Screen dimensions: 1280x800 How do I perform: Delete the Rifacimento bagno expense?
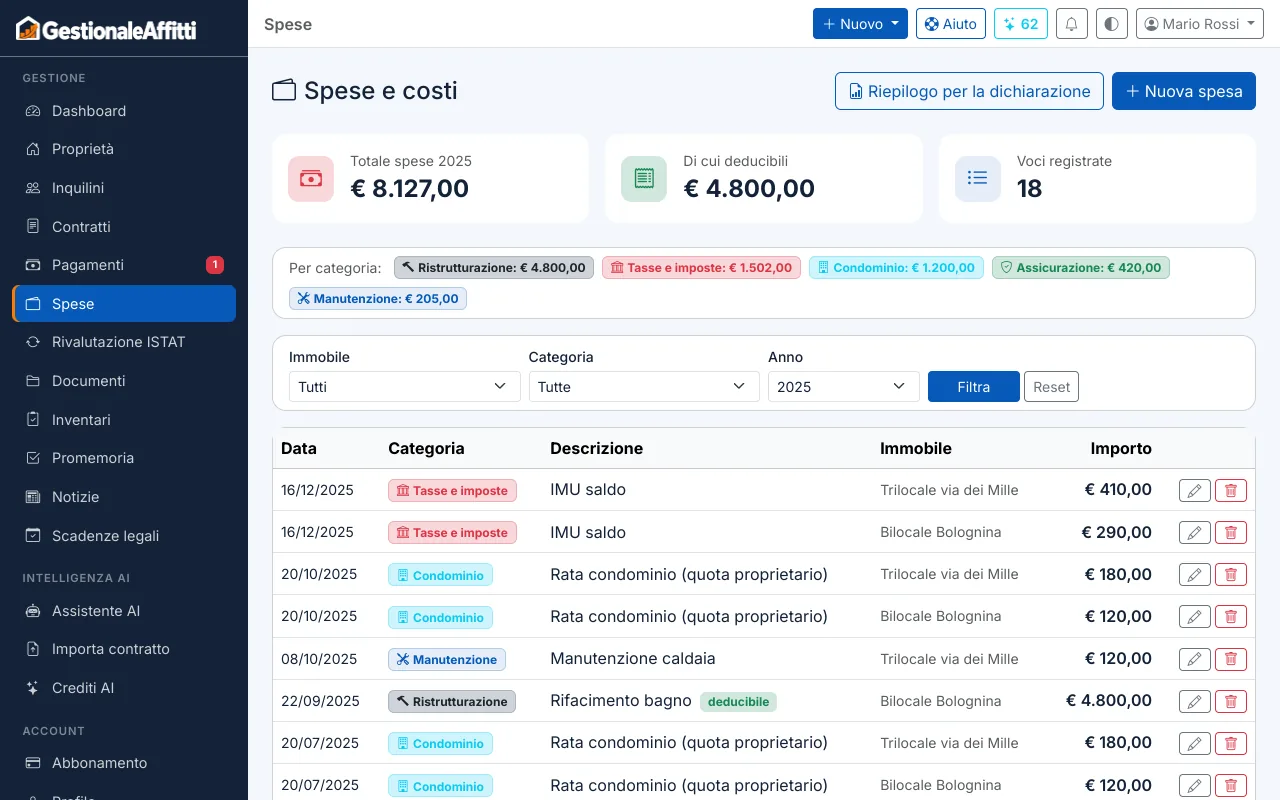click(1231, 701)
